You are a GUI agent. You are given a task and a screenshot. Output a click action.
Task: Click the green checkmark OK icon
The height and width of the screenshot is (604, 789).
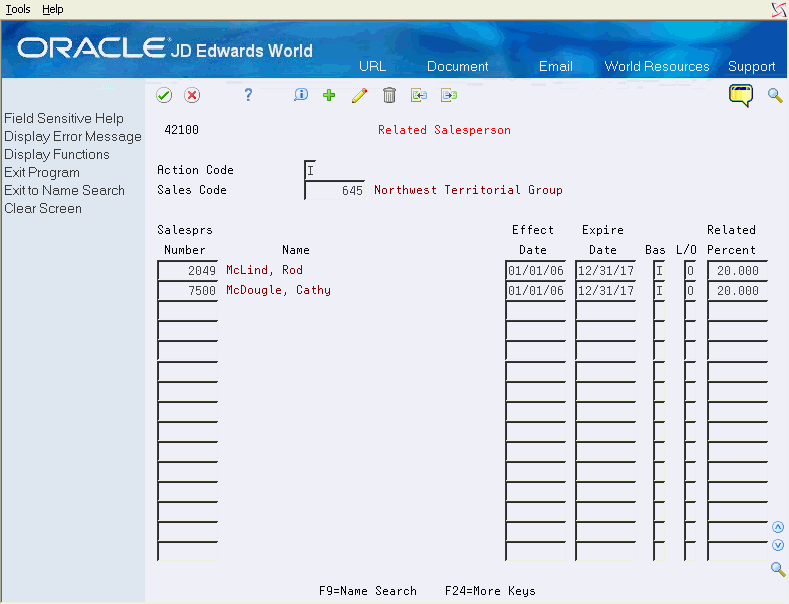click(164, 95)
